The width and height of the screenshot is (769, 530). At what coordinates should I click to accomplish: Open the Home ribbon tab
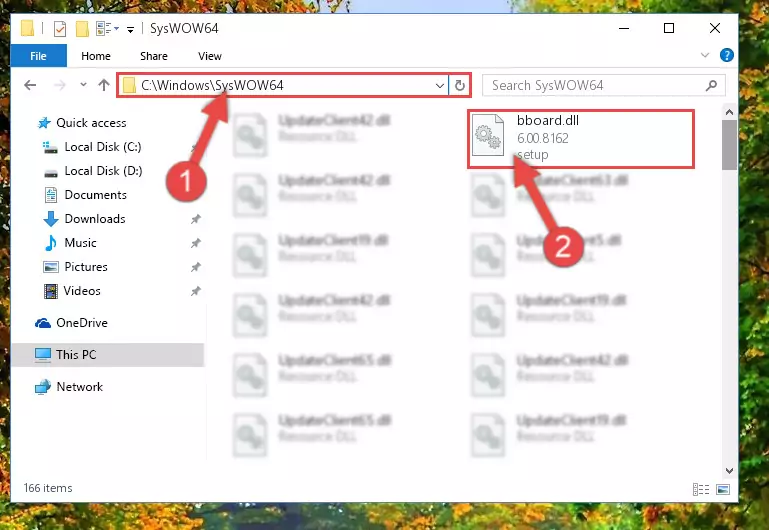click(96, 56)
